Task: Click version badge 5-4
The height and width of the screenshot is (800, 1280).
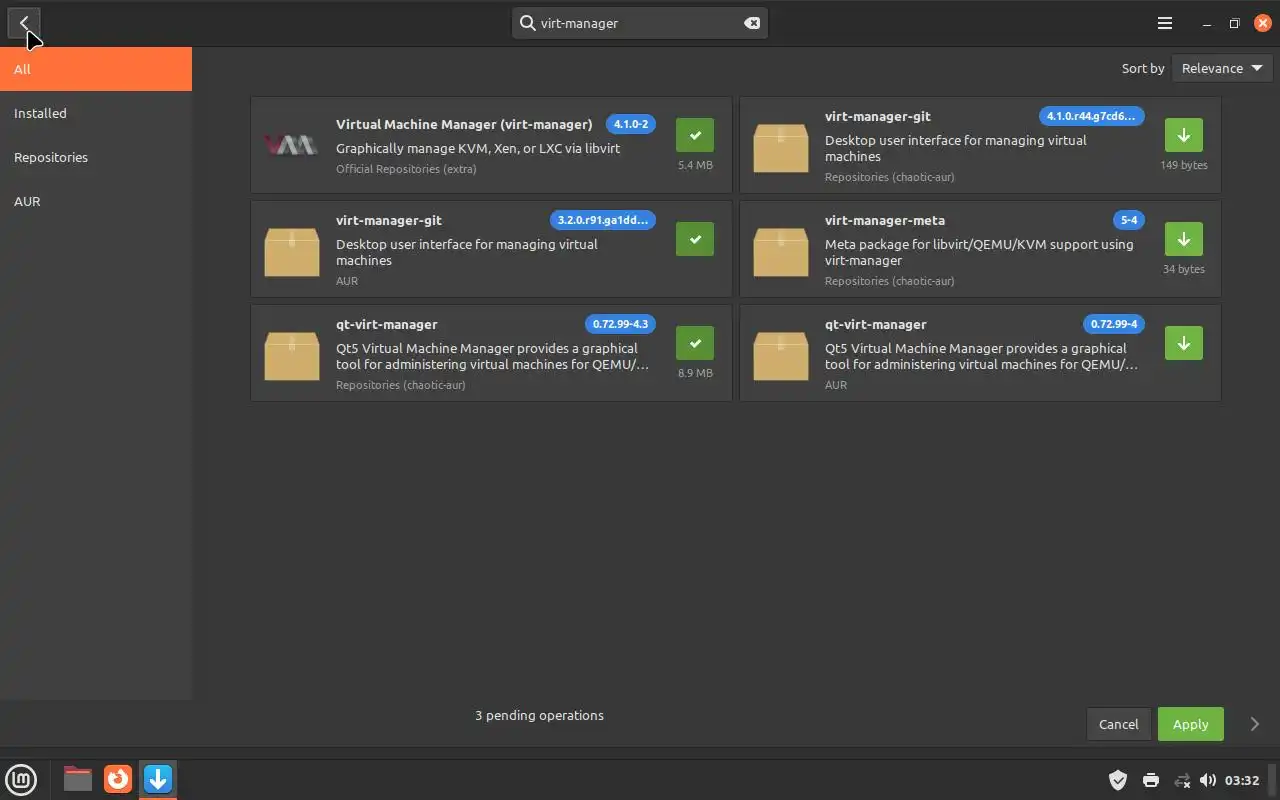Action: pos(1129,220)
